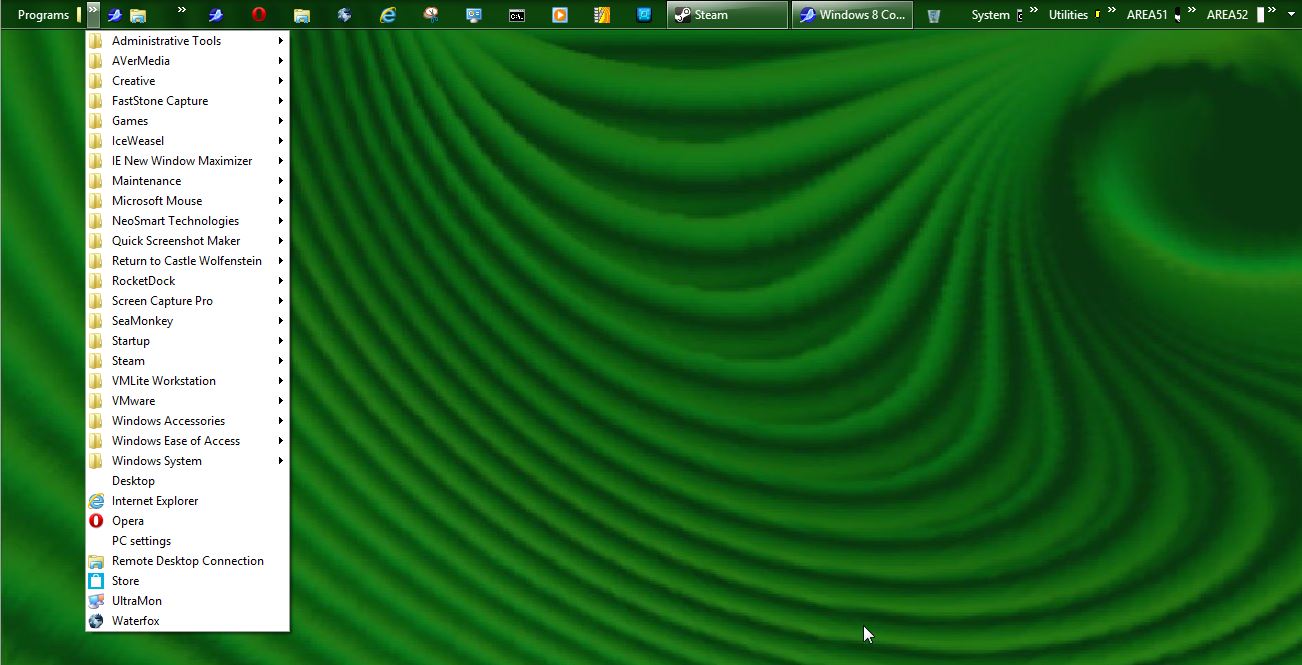Expand the Games folder
This screenshot has width=1302, height=665.
point(188,121)
